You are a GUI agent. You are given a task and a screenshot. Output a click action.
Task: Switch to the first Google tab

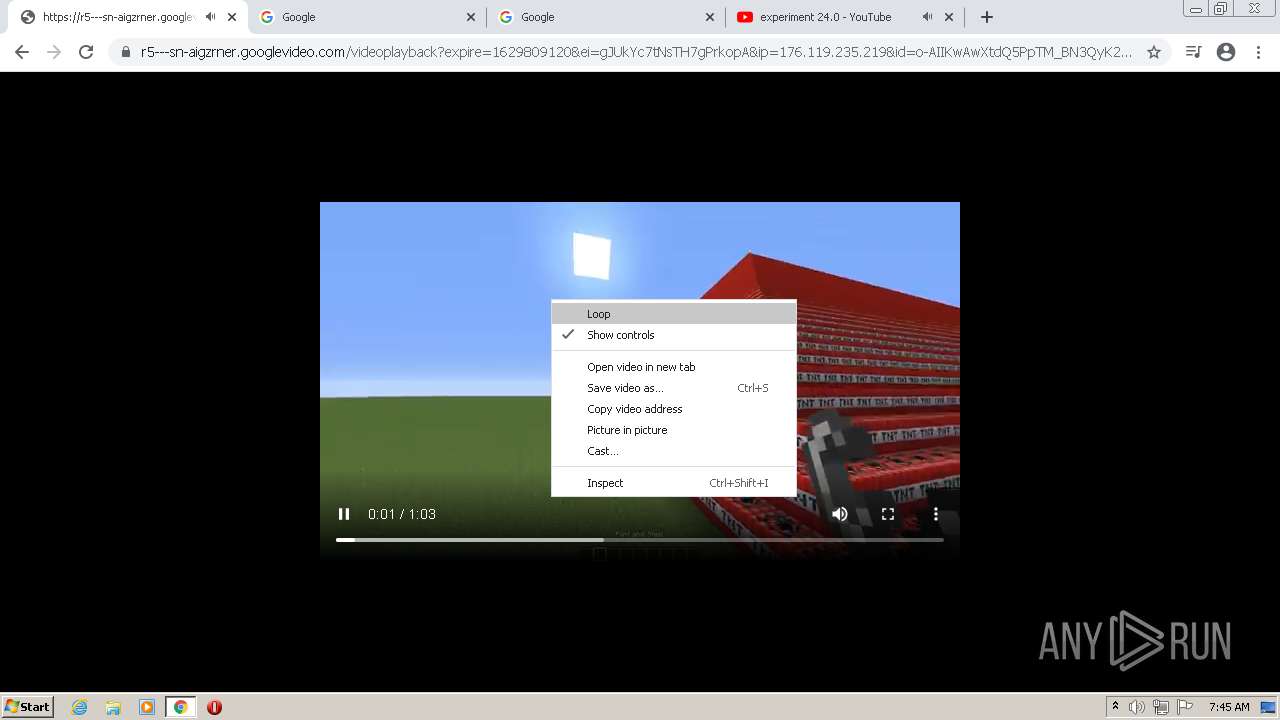(x=369, y=17)
